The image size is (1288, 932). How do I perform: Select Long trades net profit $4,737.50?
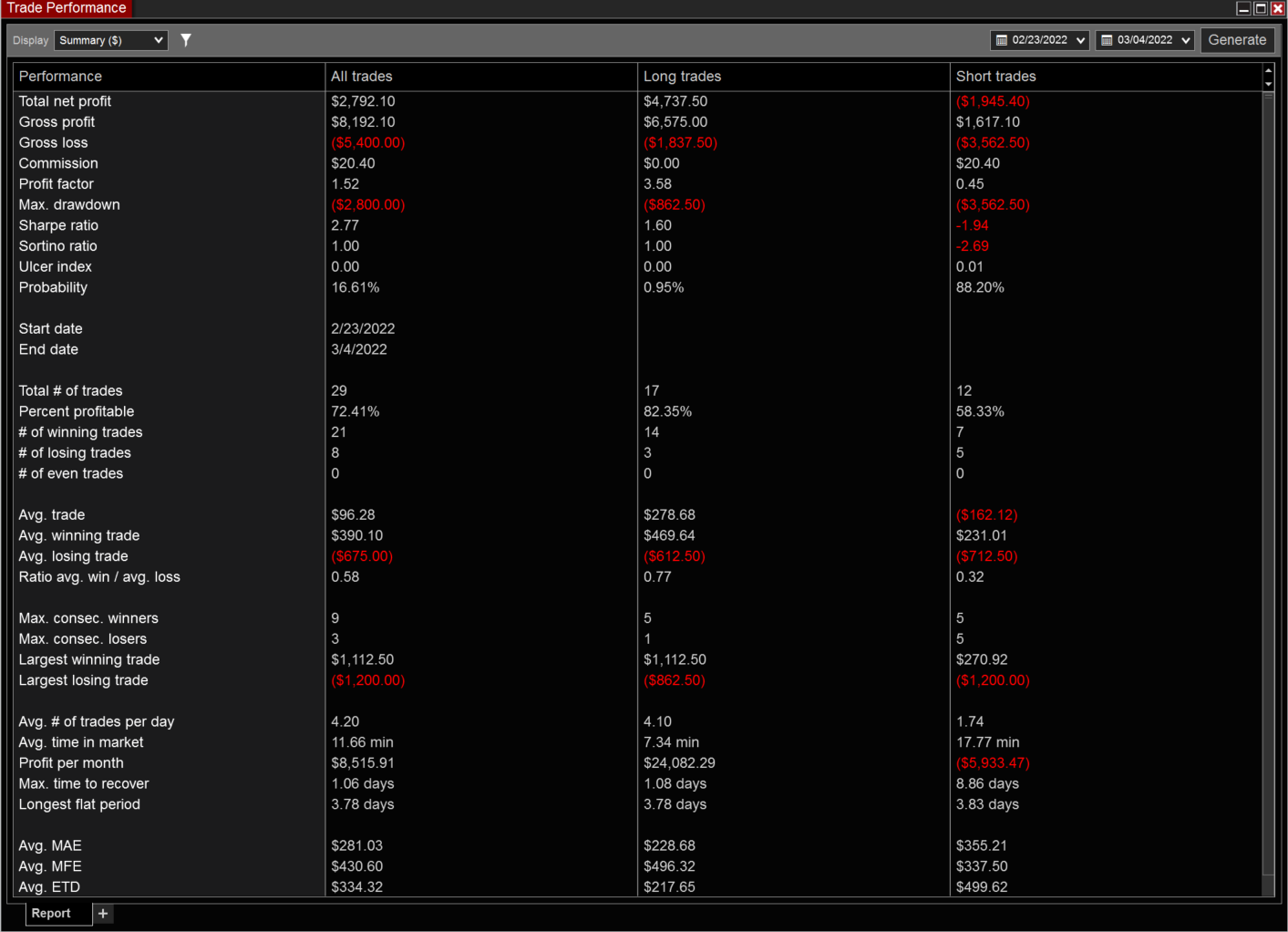tap(675, 101)
